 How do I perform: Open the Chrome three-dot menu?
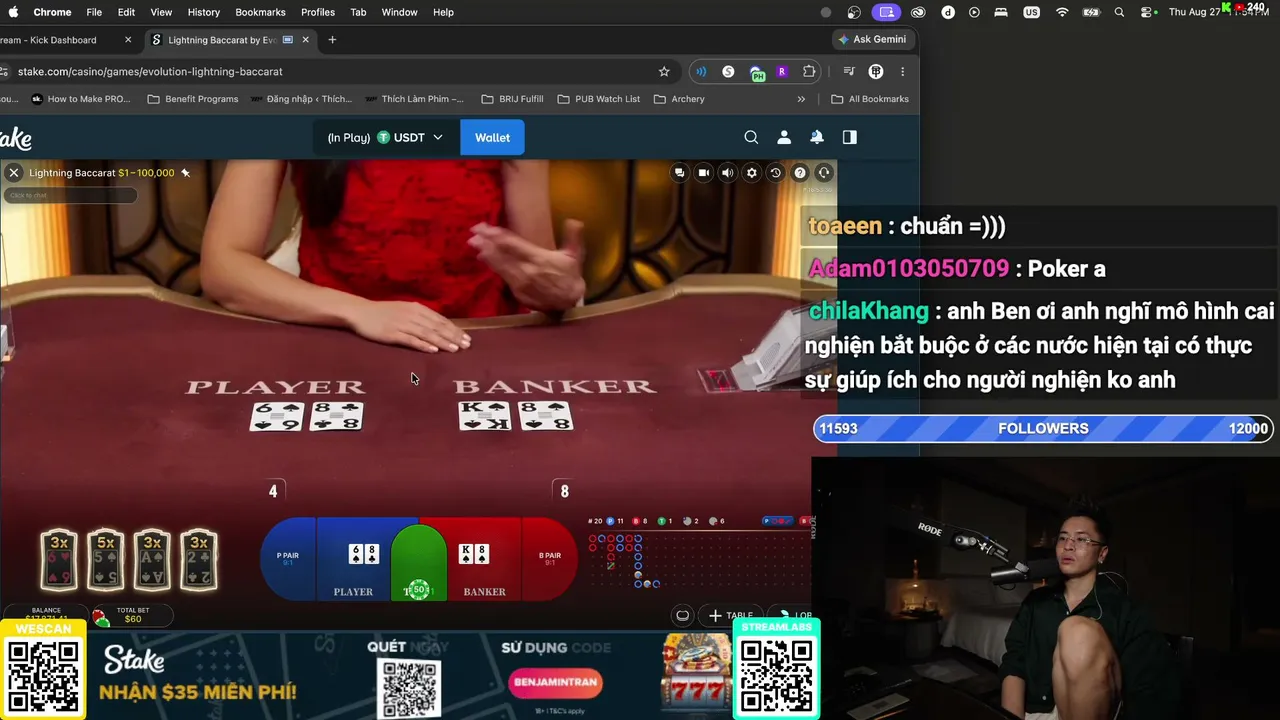pyautogui.click(x=902, y=72)
